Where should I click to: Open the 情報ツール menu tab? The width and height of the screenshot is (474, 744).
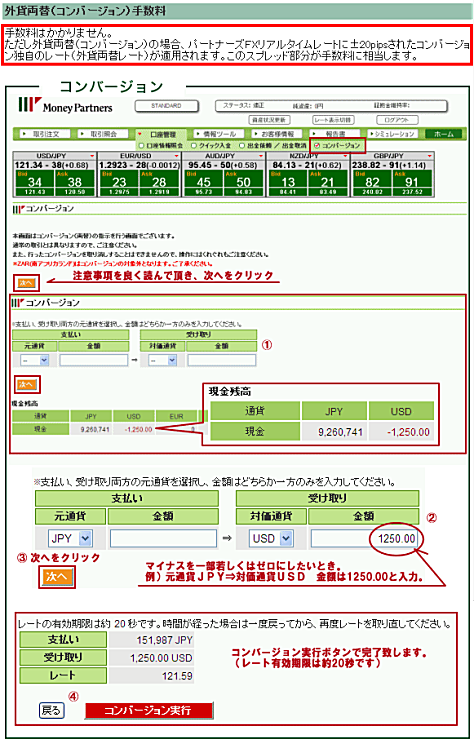pyautogui.click(x=217, y=134)
